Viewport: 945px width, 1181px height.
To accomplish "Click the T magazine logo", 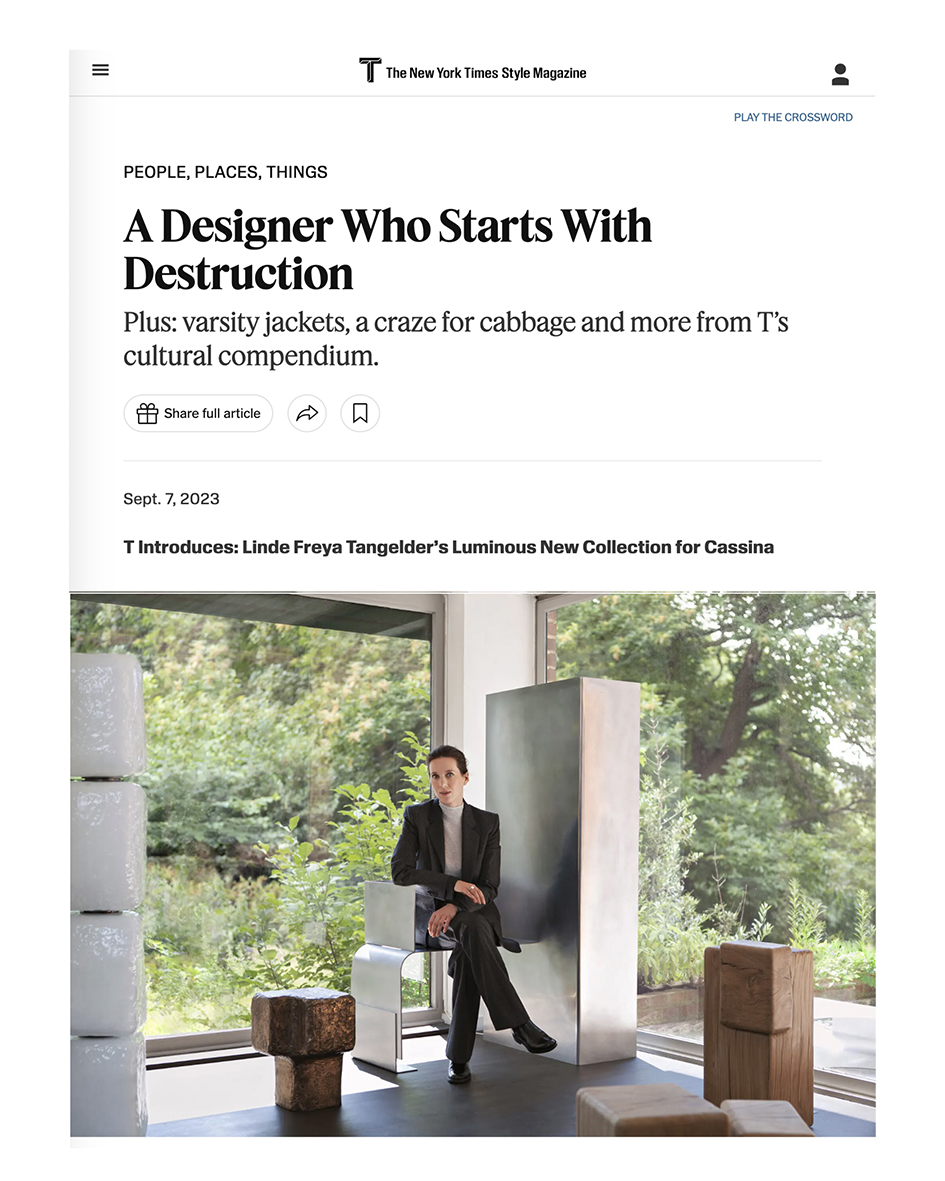I will click(370, 70).
